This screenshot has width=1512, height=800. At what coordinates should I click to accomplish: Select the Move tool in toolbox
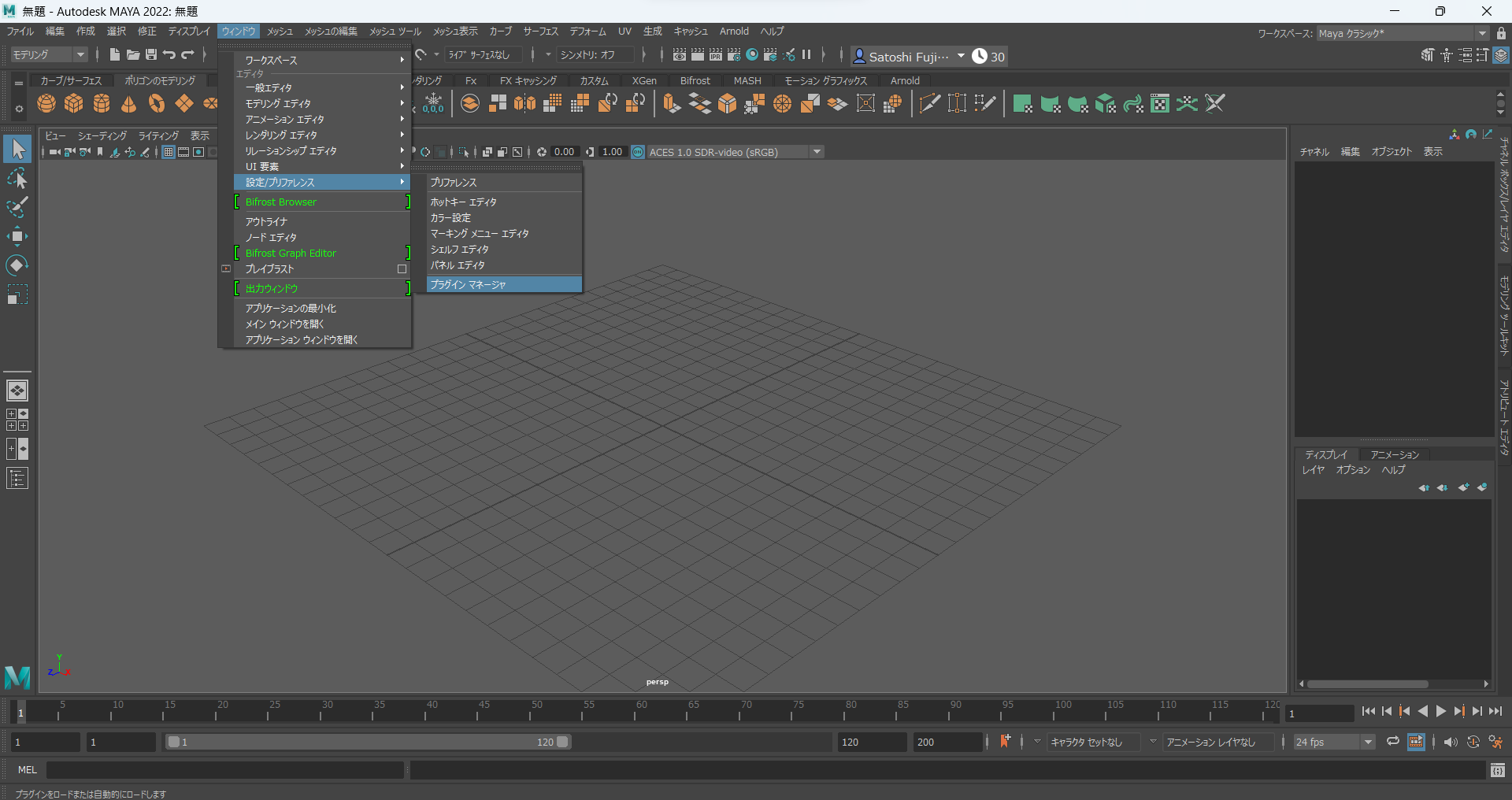[x=17, y=236]
